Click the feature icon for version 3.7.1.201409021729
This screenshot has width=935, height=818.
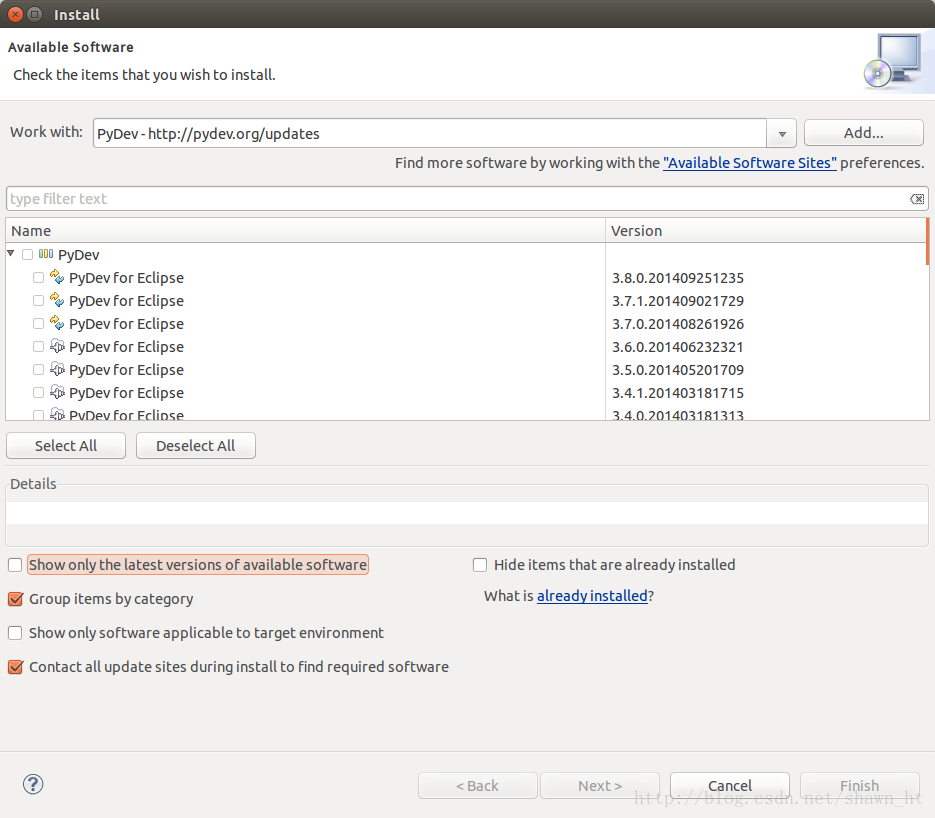pos(57,300)
